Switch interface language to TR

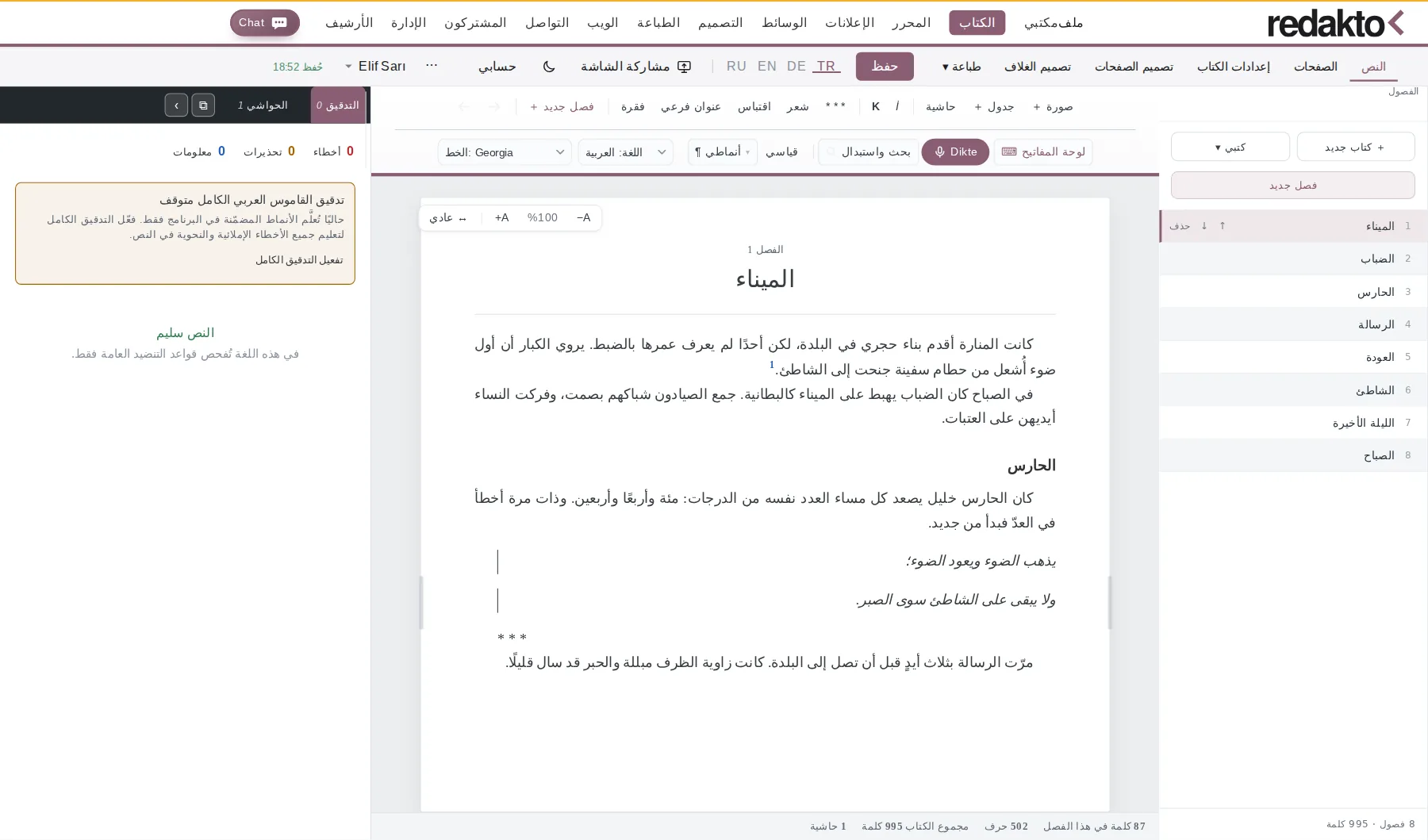827,67
